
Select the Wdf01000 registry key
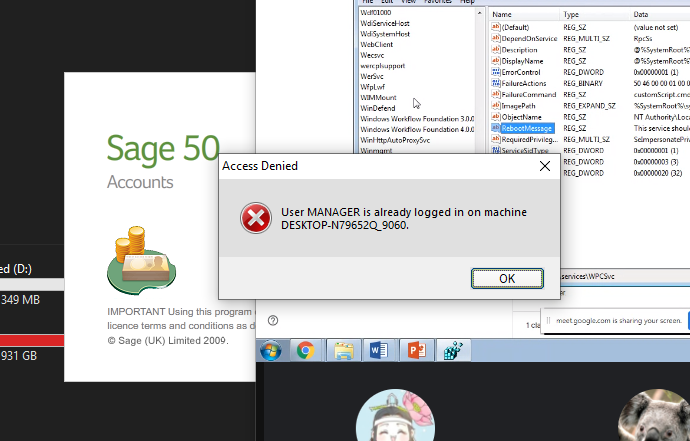tap(376, 13)
